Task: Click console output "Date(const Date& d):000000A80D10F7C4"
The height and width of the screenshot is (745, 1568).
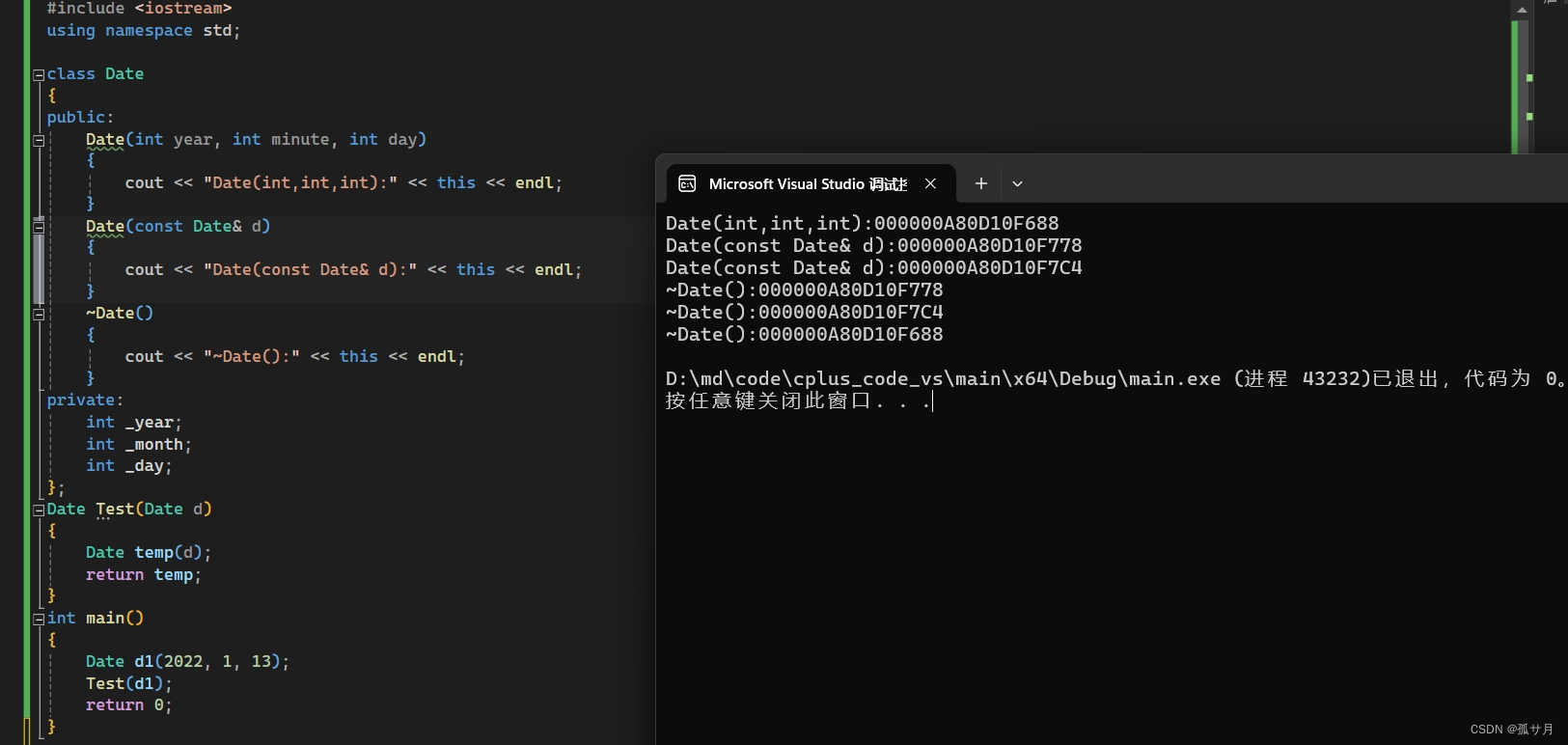Action: pyautogui.click(x=874, y=268)
